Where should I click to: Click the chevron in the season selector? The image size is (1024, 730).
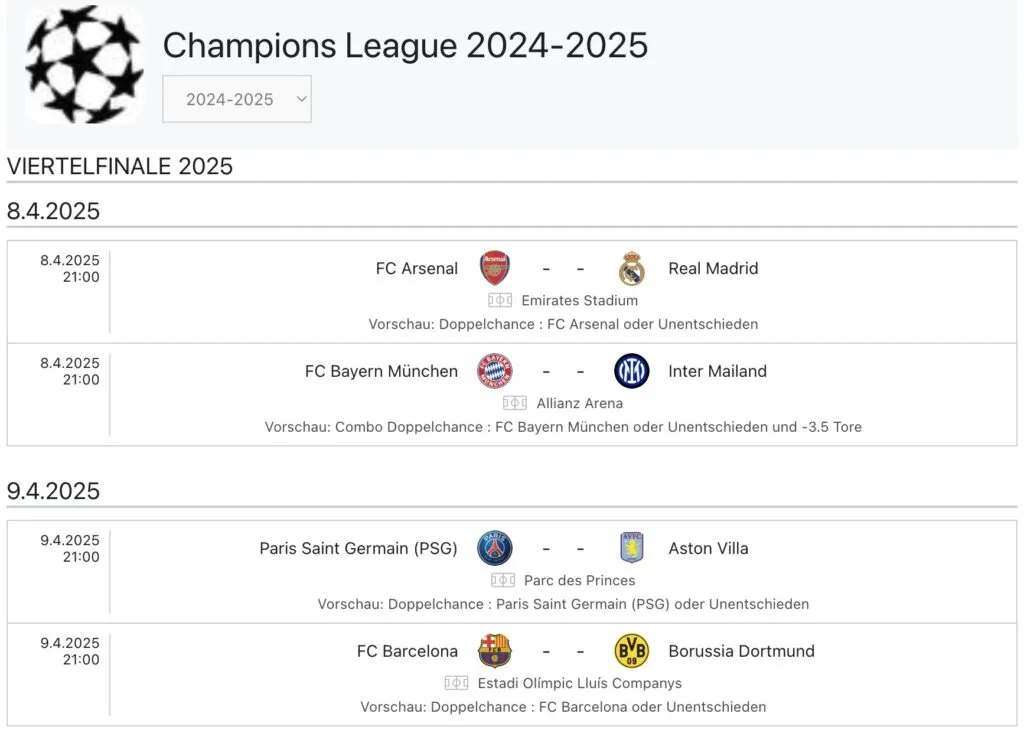(300, 98)
